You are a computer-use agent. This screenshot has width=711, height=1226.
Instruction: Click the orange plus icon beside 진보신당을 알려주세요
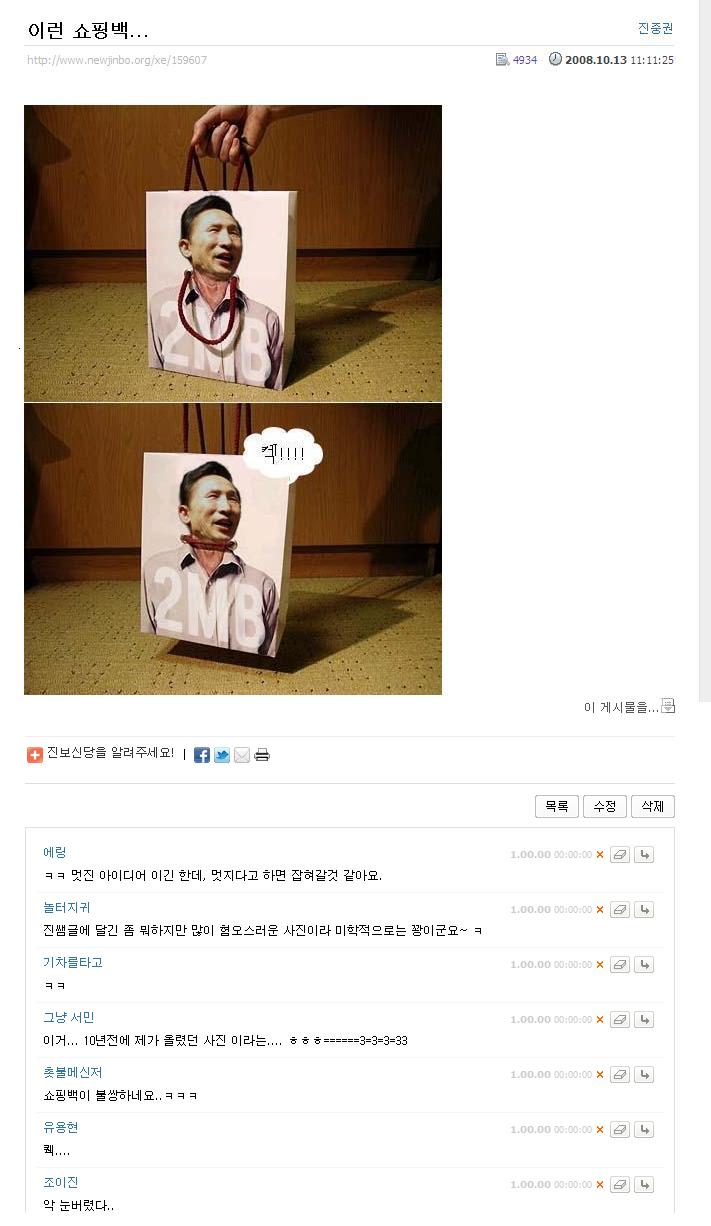coord(35,755)
